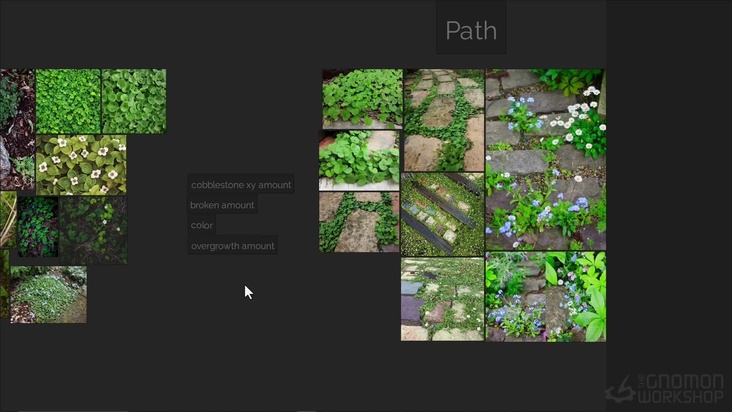Screen dimensions: 732x412
Task: Click the large clover leaves image beside it
Action: (134, 101)
